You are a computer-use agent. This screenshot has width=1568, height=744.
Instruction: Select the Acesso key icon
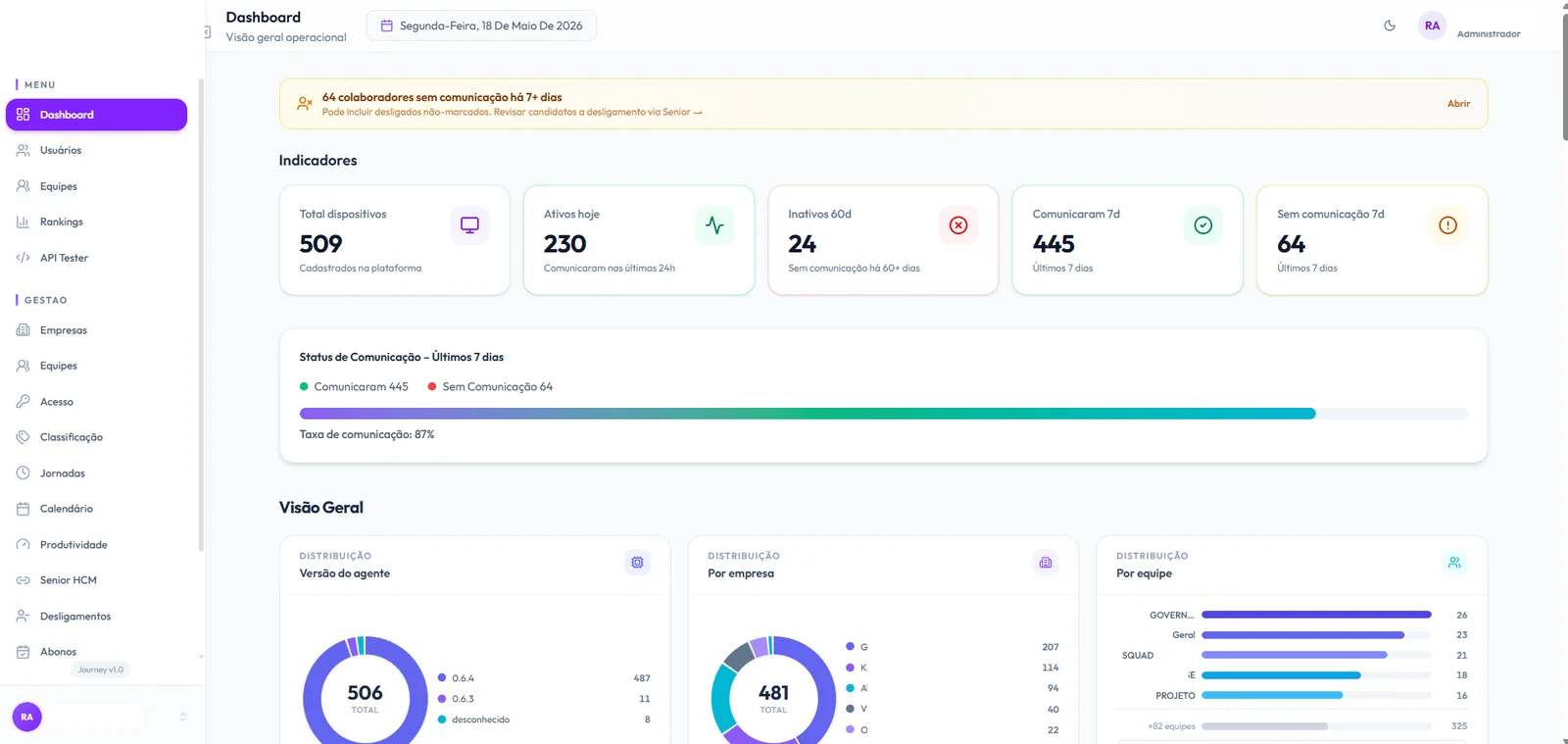(x=23, y=401)
